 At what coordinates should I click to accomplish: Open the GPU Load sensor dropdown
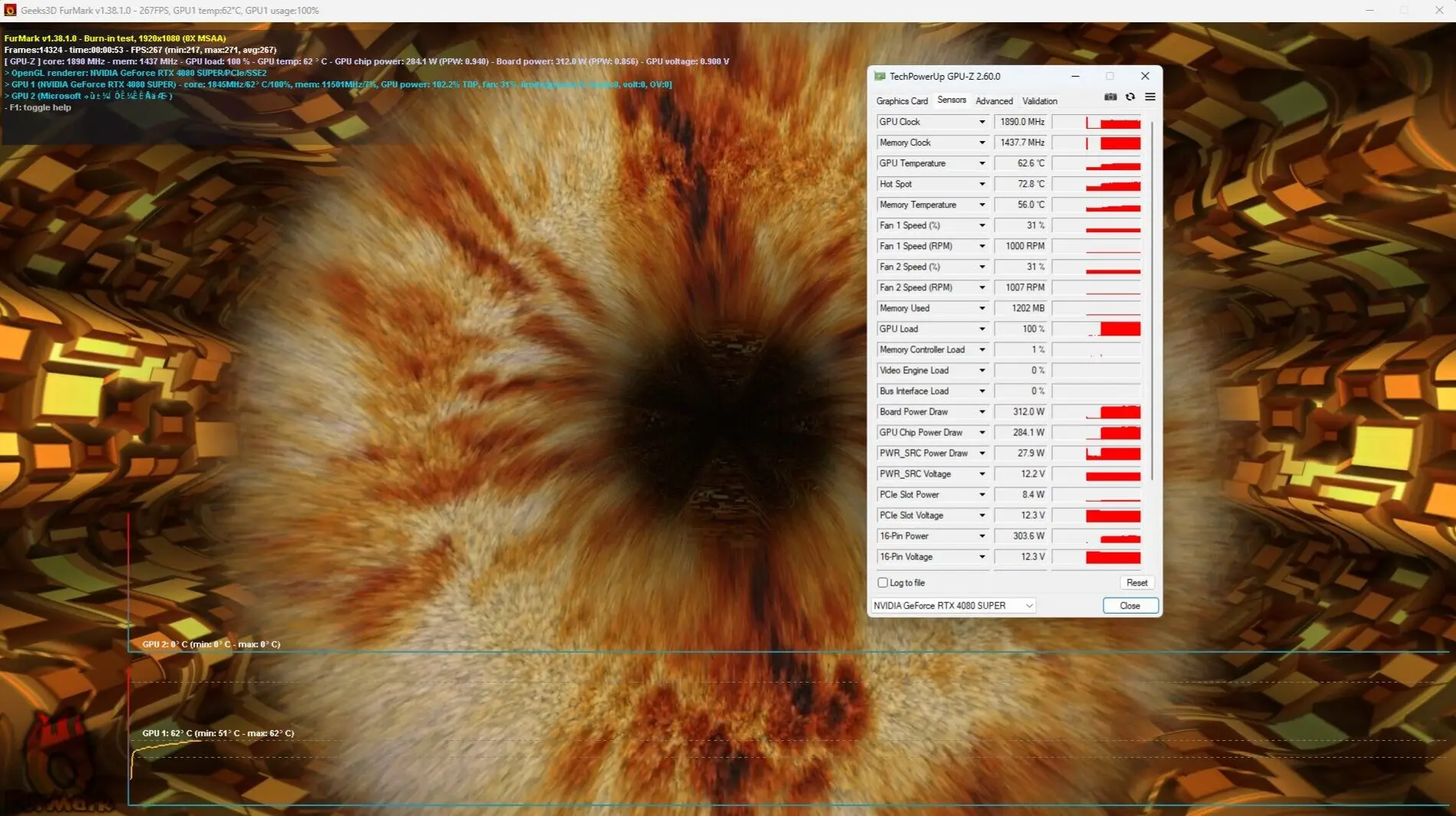pyautogui.click(x=982, y=329)
